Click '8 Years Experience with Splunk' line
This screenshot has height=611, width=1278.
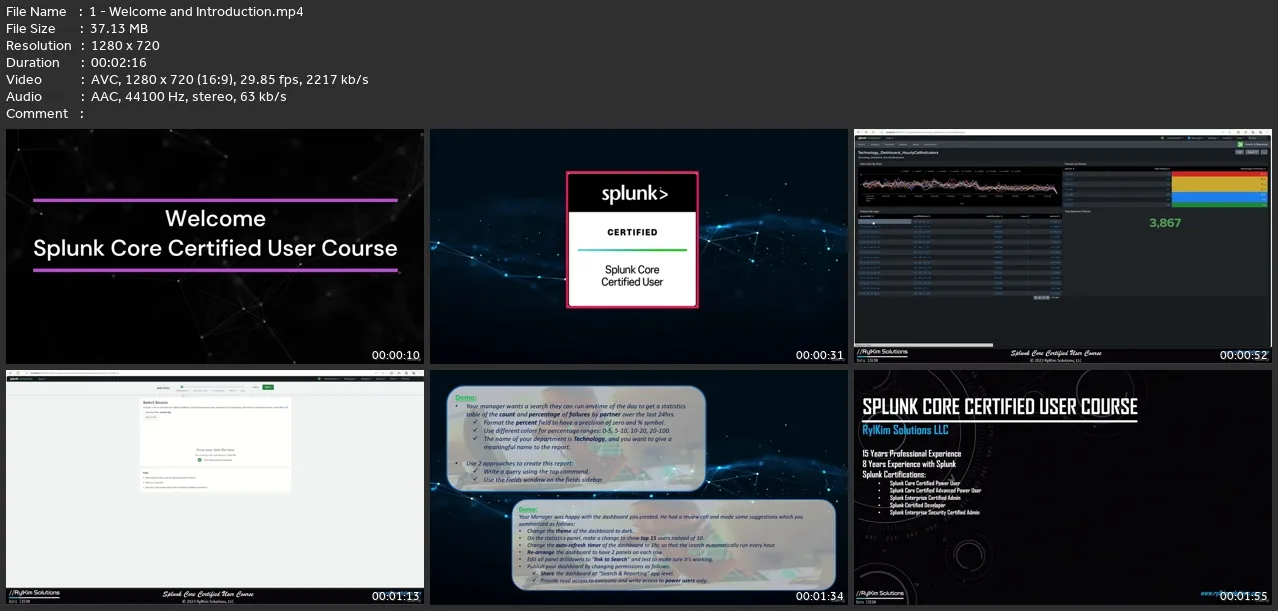tap(909, 464)
